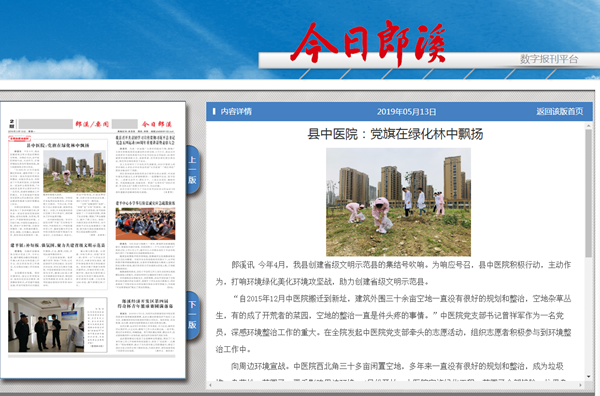Click the article title 县中医院：党旗在绿化林中飘扬
The height and width of the screenshot is (396, 600).
pyautogui.click(x=396, y=134)
